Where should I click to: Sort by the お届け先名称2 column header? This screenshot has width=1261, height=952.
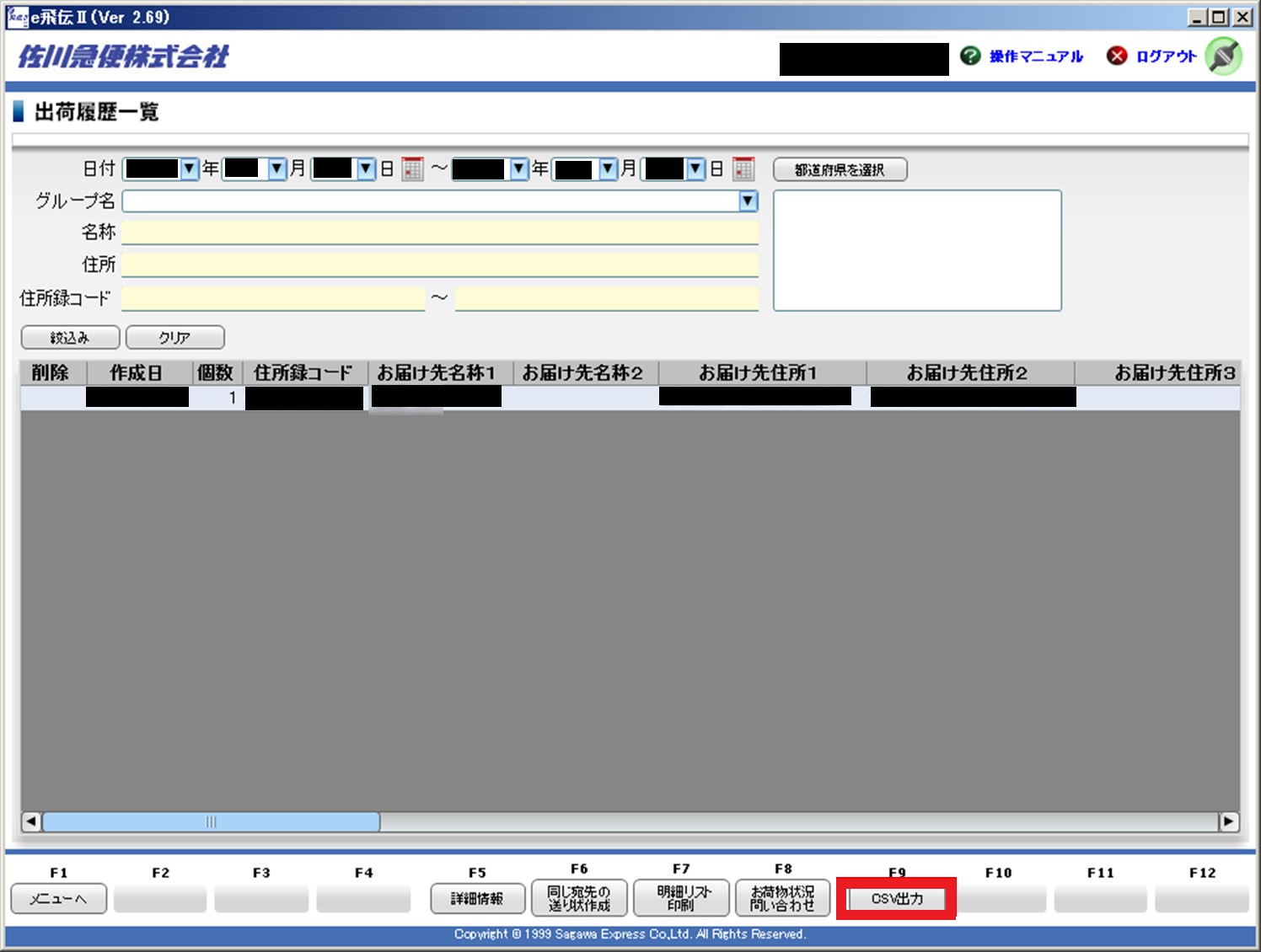click(586, 372)
